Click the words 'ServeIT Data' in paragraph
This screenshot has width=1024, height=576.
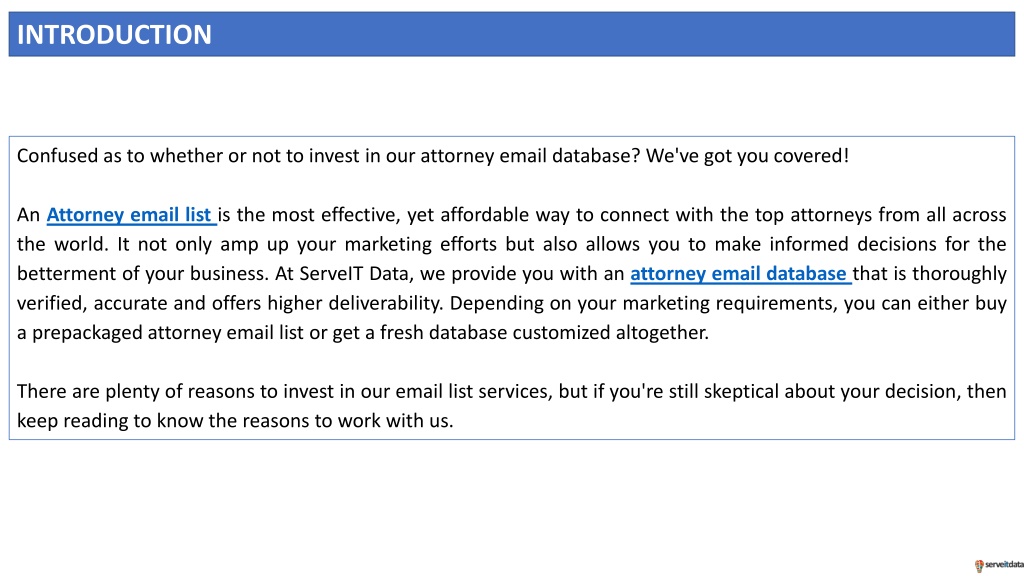point(354,274)
